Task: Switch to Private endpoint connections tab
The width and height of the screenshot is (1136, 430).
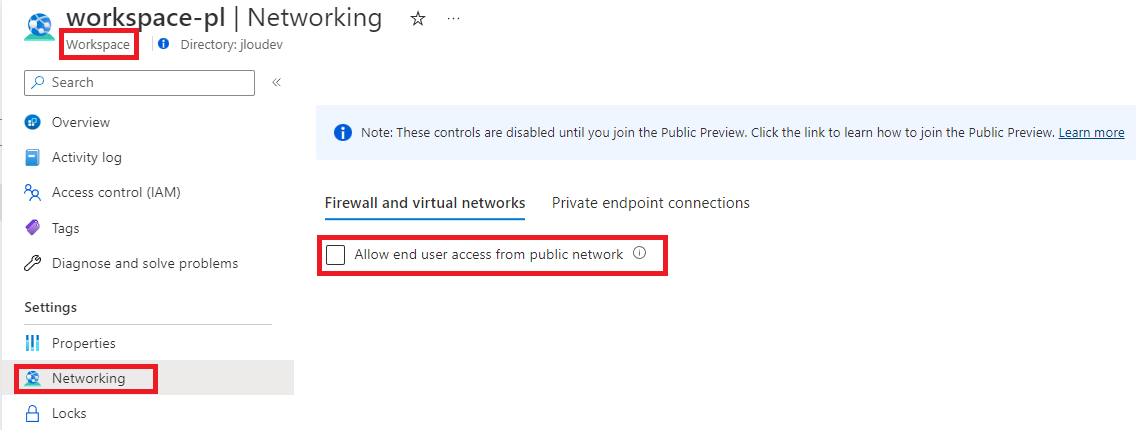Action: (651, 203)
